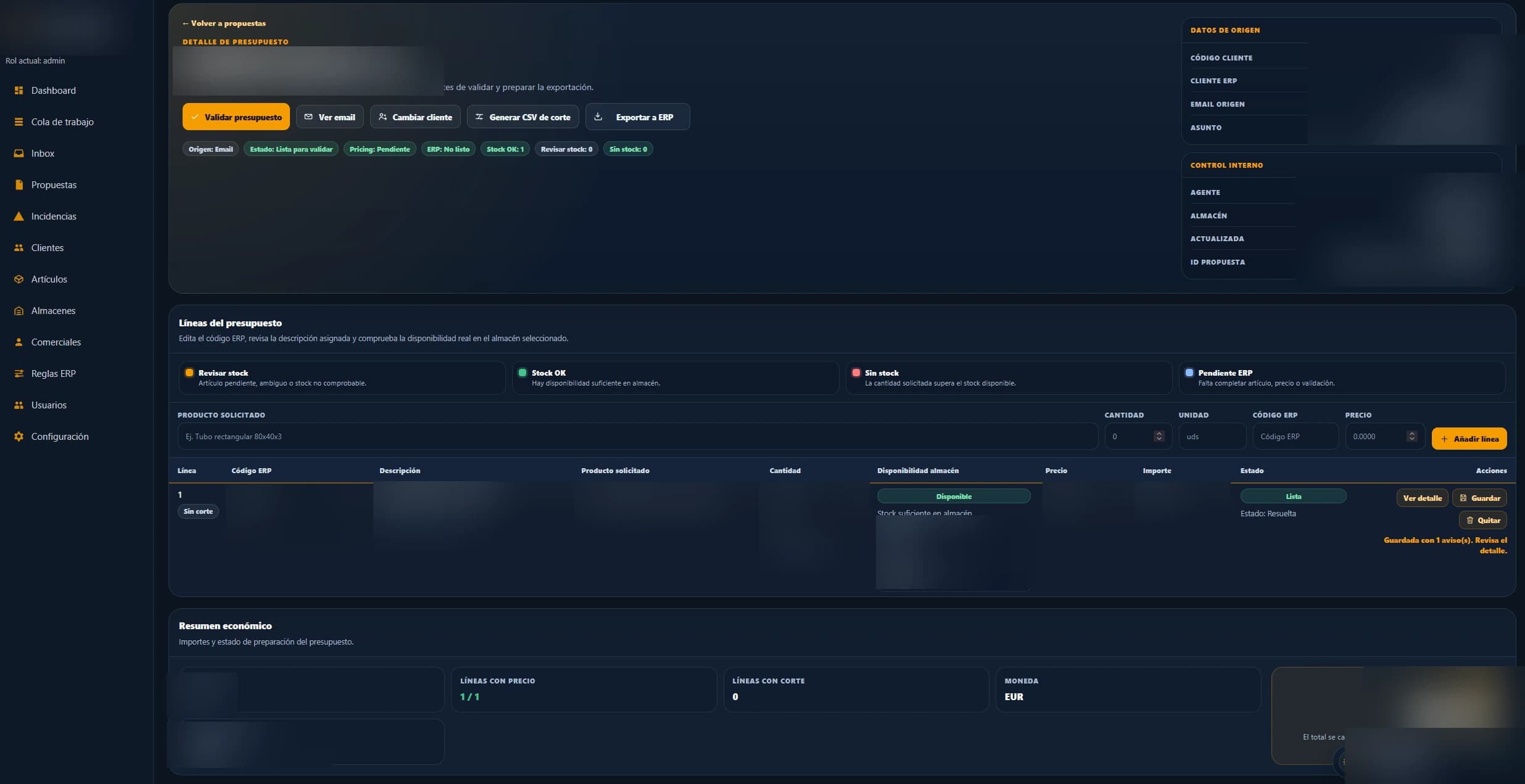Screen dimensions: 1525x784
Task: Click the Configuración gear icon
Action: (x=19, y=436)
